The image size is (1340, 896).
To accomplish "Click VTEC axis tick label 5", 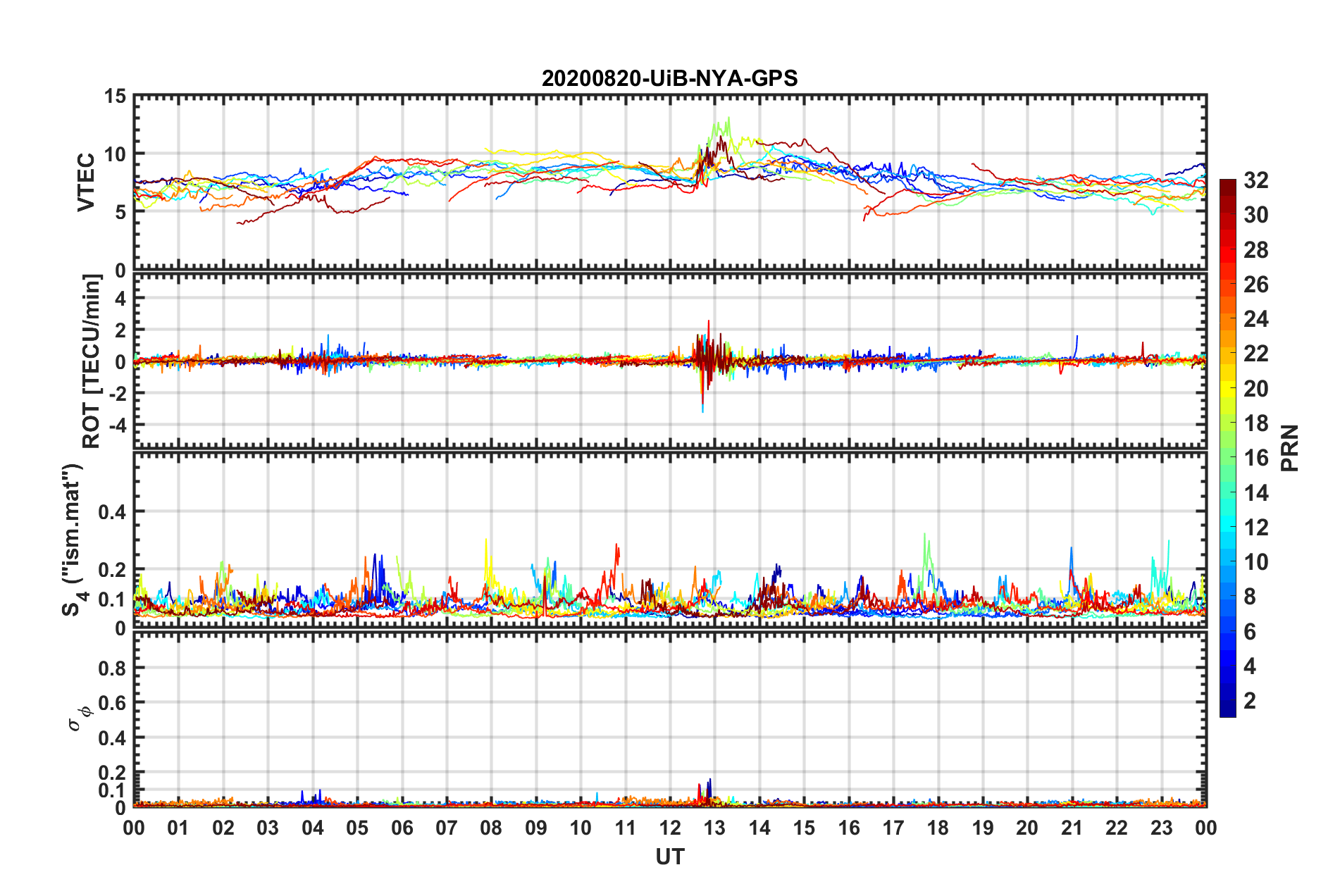I will (x=120, y=212).
